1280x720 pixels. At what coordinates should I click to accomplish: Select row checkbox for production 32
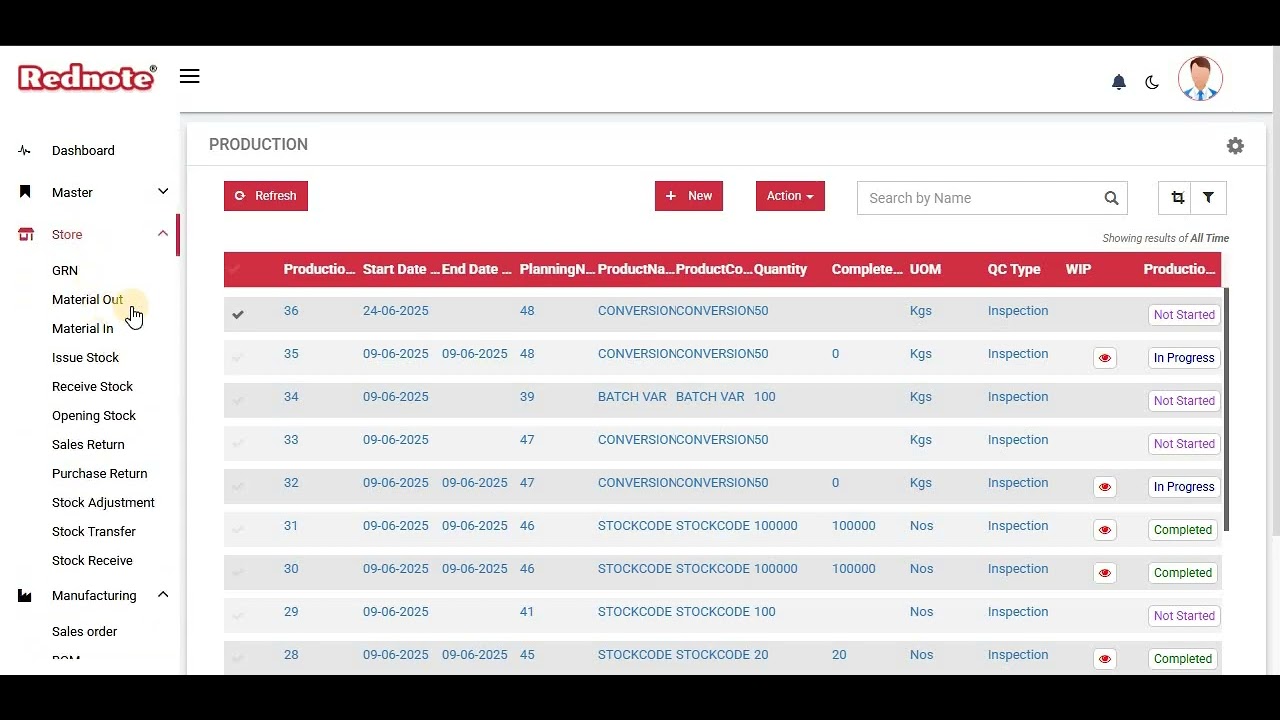click(238, 486)
